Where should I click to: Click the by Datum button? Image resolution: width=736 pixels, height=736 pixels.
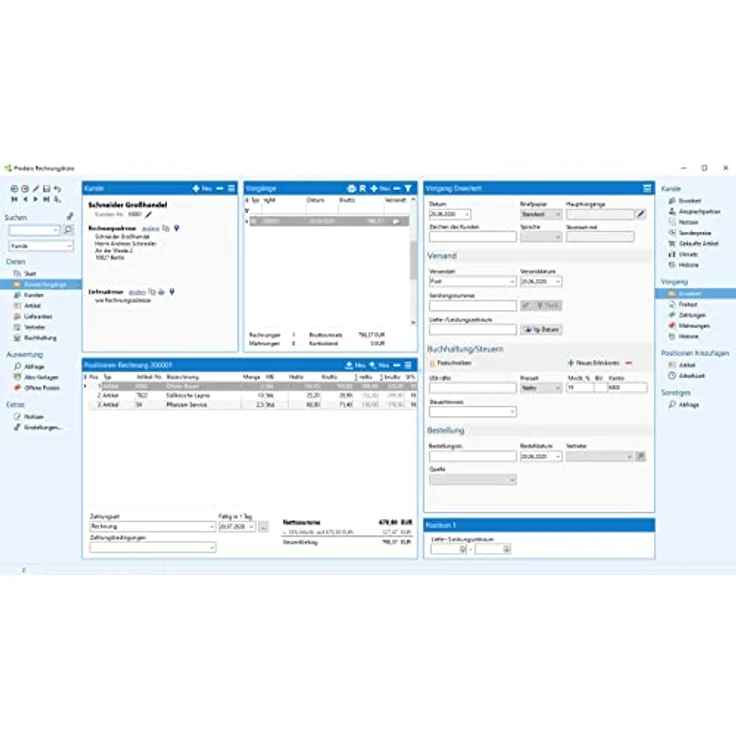click(x=541, y=330)
